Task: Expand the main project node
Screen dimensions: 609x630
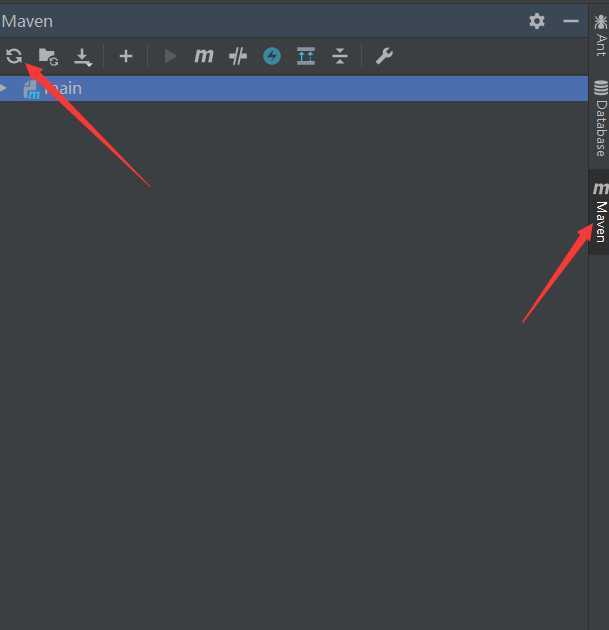Action: (3, 88)
